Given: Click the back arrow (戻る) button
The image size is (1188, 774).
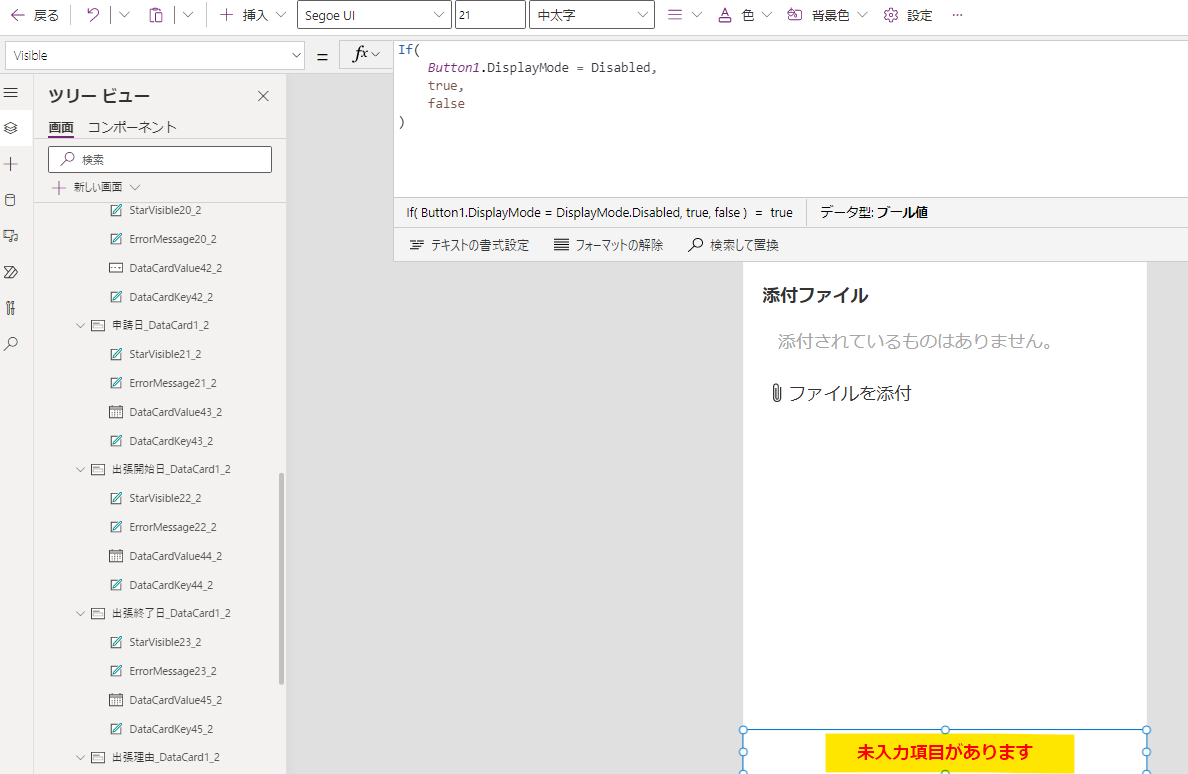Looking at the screenshot, I should [34, 15].
